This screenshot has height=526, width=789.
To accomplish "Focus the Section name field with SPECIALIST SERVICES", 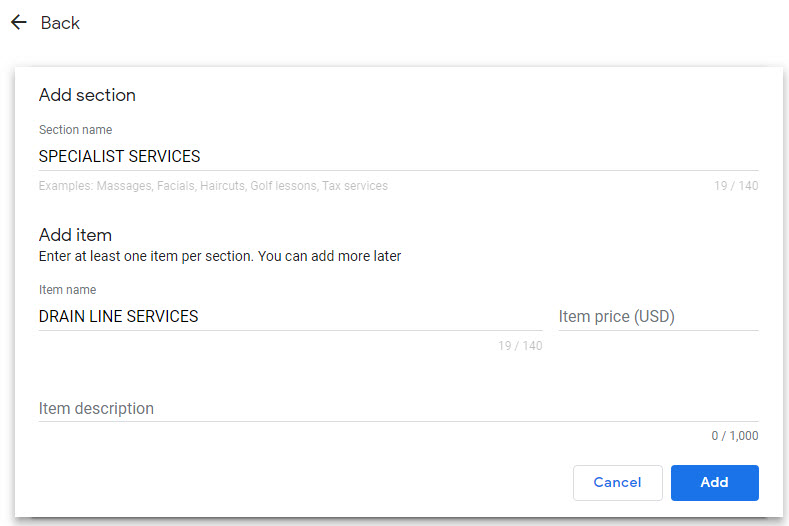I will click(400, 156).
